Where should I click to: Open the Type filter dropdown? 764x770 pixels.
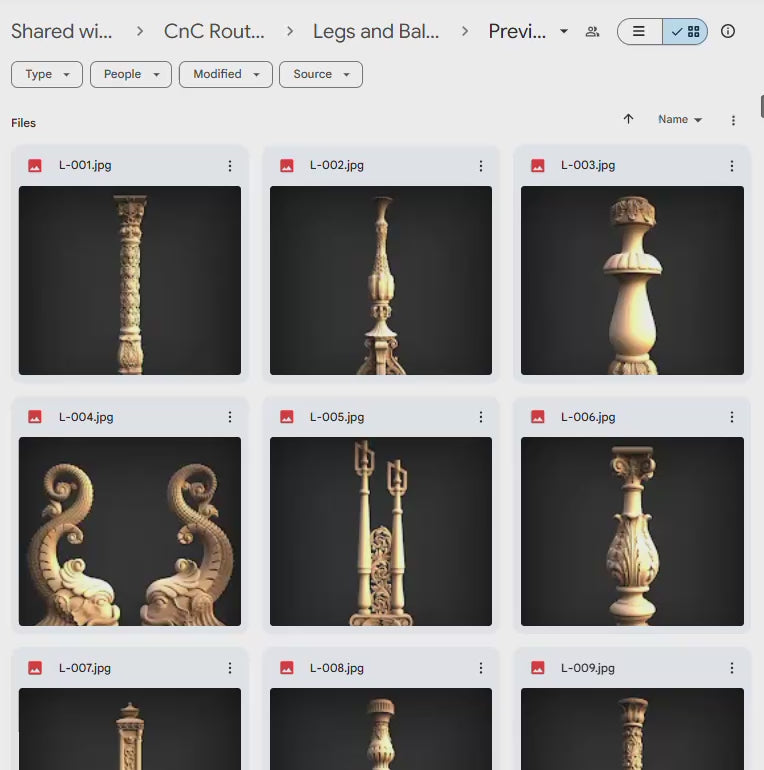(x=47, y=75)
